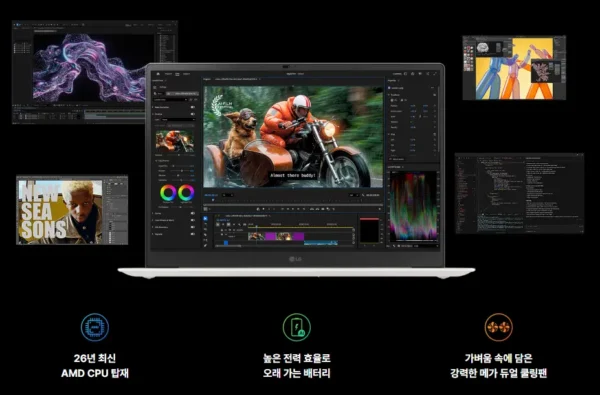
Task: Toggle the Basic Correction section switch
Action: [x=192, y=107]
